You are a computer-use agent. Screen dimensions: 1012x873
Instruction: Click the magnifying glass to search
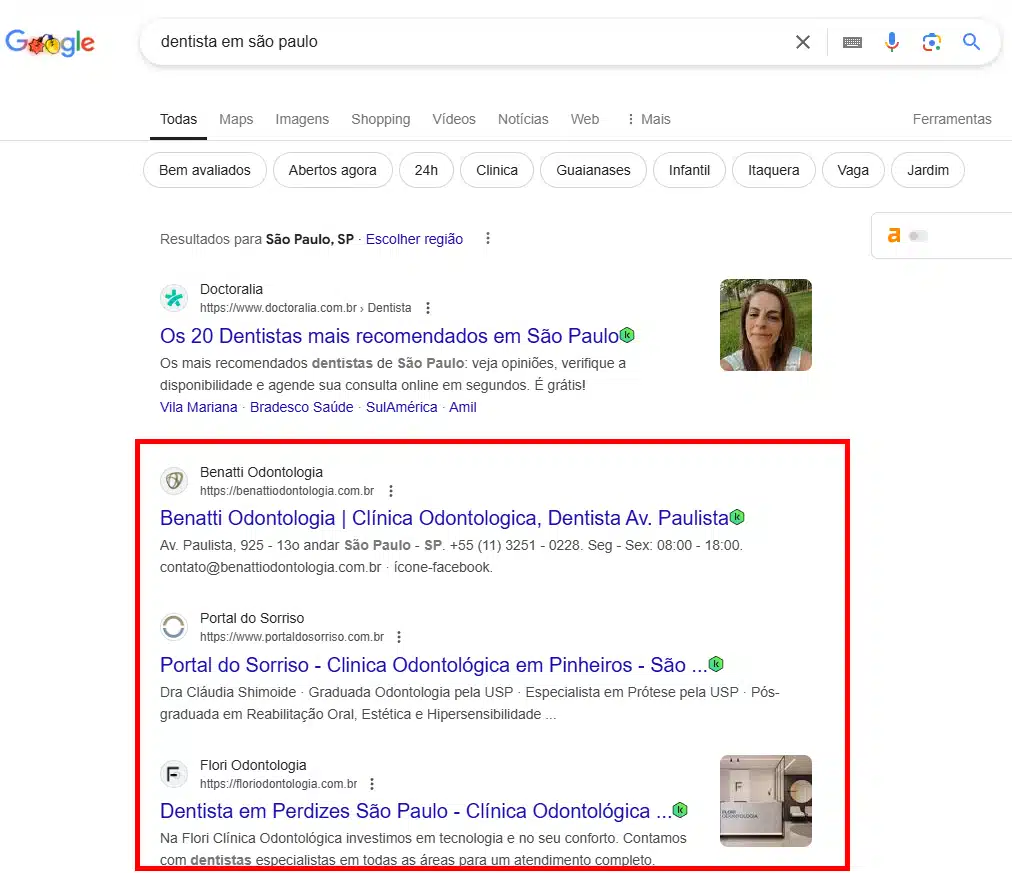[971, 42]
